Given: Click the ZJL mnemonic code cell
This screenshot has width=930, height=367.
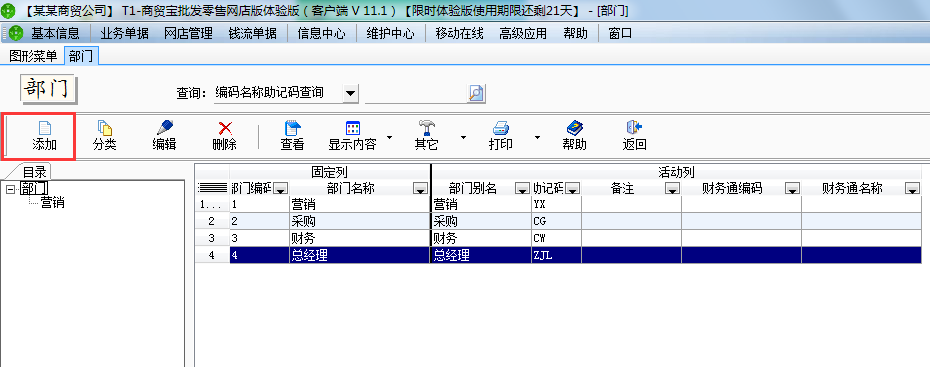Looking at the screenshot, I should point(556,256).
